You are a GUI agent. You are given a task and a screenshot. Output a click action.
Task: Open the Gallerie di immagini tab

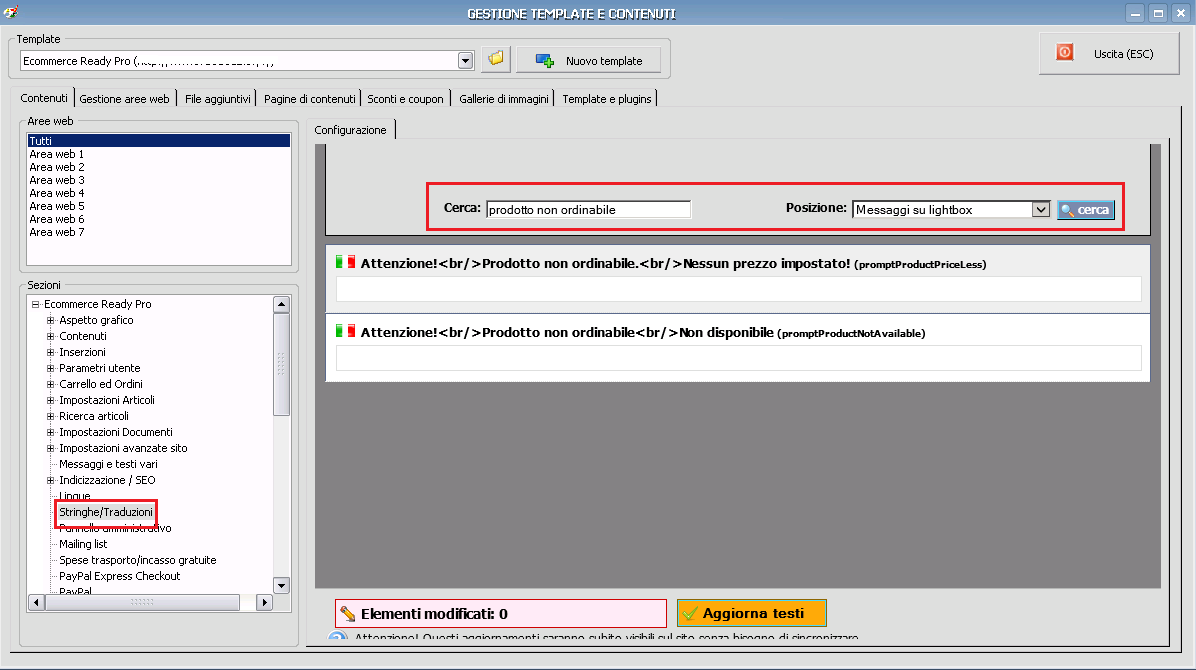[503, 99]
